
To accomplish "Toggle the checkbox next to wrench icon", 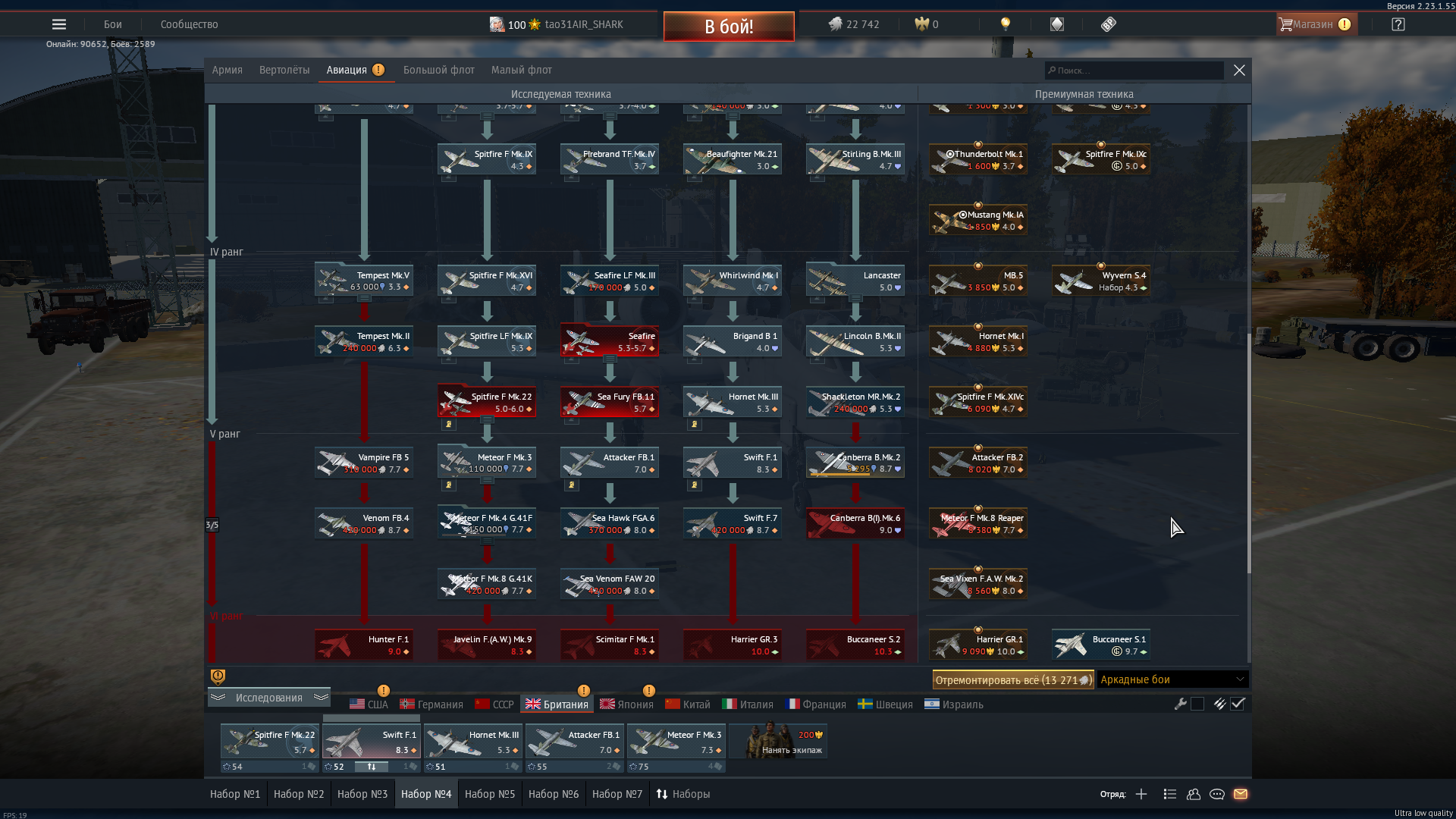I will 1197,704.
